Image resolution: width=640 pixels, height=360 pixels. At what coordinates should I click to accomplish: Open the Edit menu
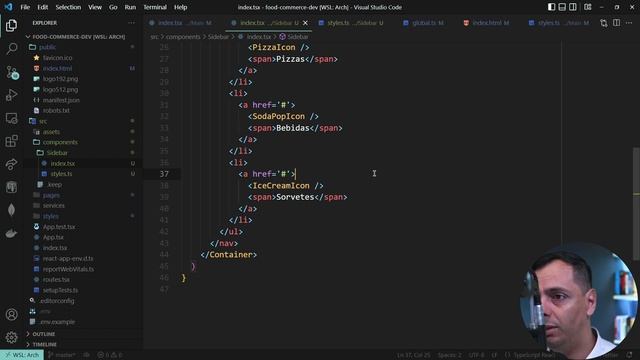[42, 7]
